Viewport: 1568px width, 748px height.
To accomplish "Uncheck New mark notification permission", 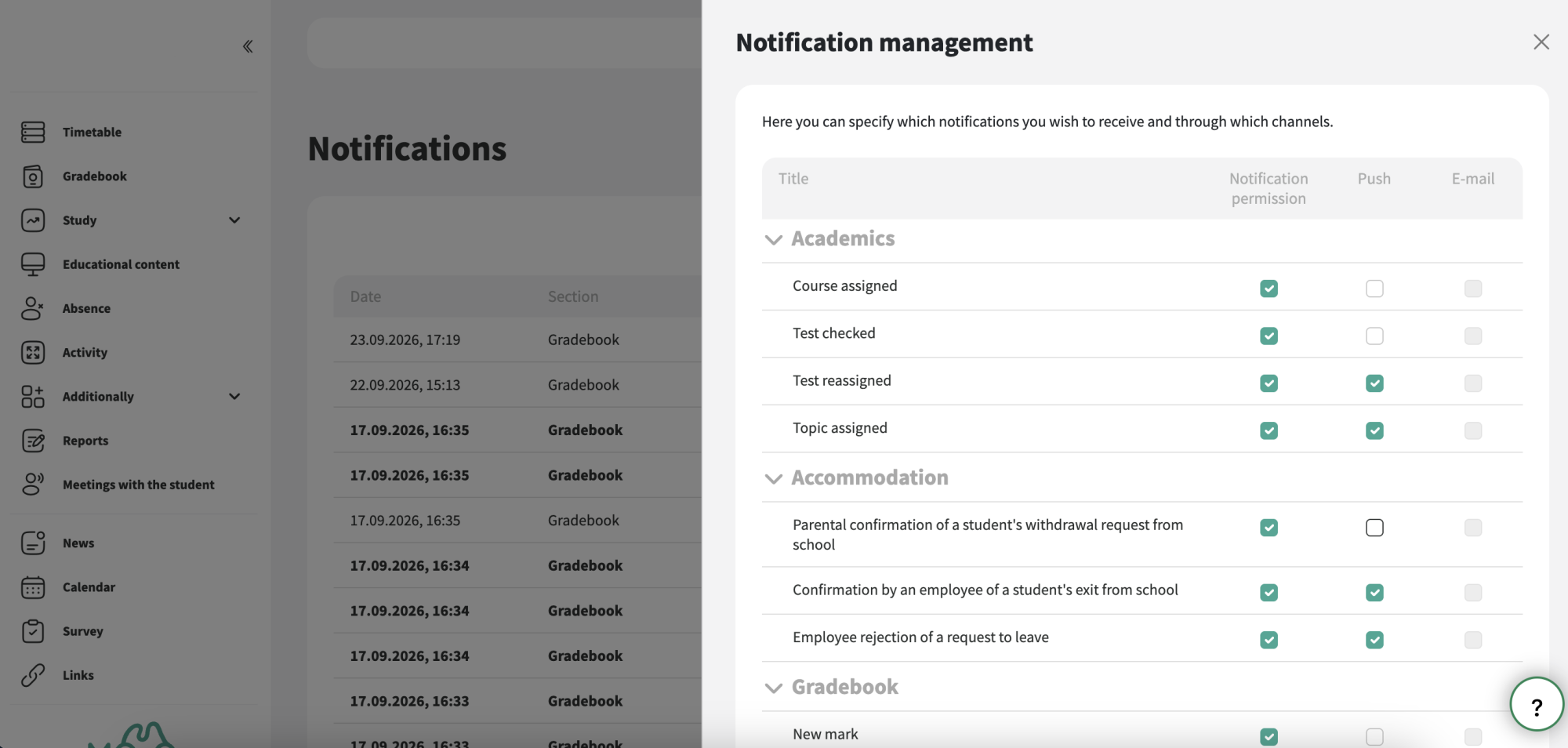I will (1269, 737).
